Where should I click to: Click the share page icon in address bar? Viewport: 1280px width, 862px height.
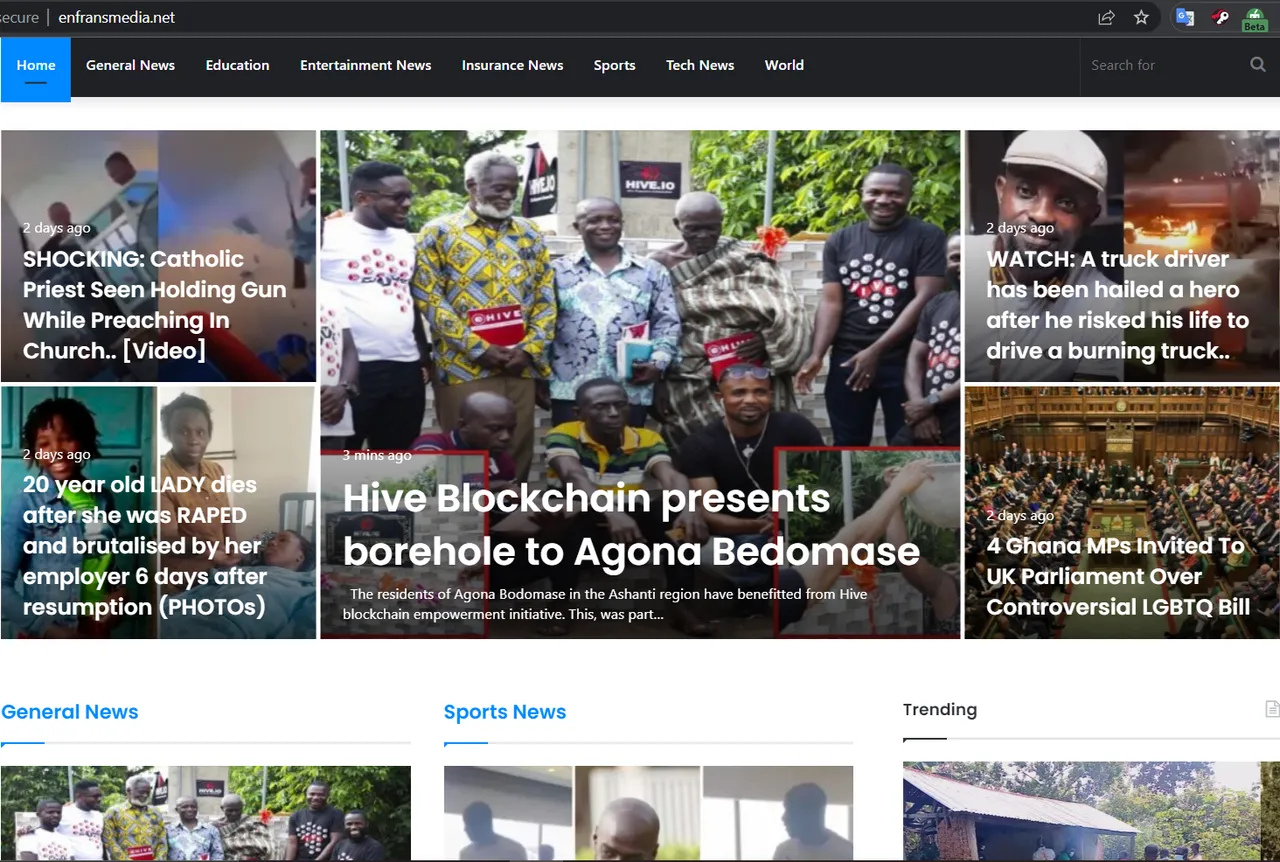pyautogui.click(x=1106, y=17)
